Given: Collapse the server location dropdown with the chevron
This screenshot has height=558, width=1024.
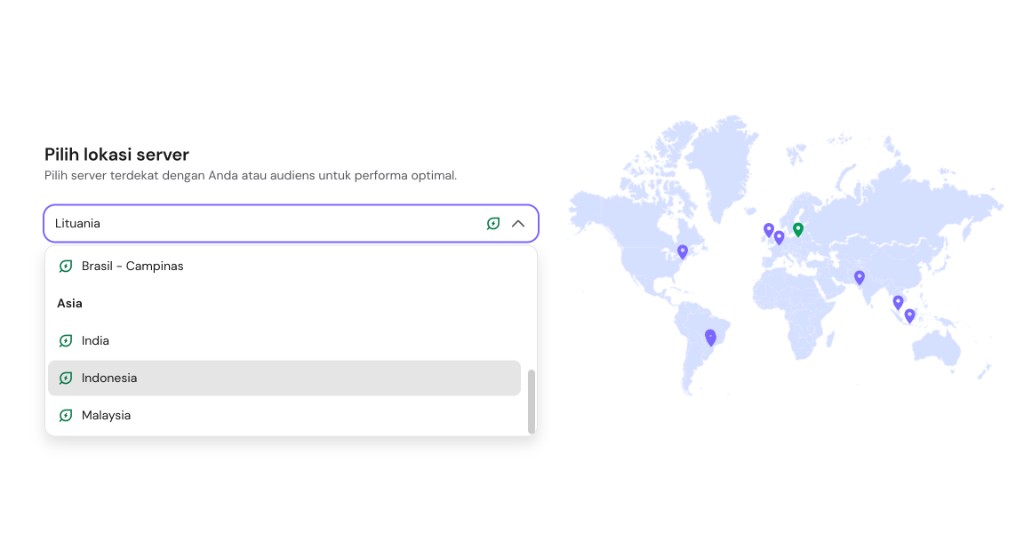Looking at the screenshot, I should (518, 223).
